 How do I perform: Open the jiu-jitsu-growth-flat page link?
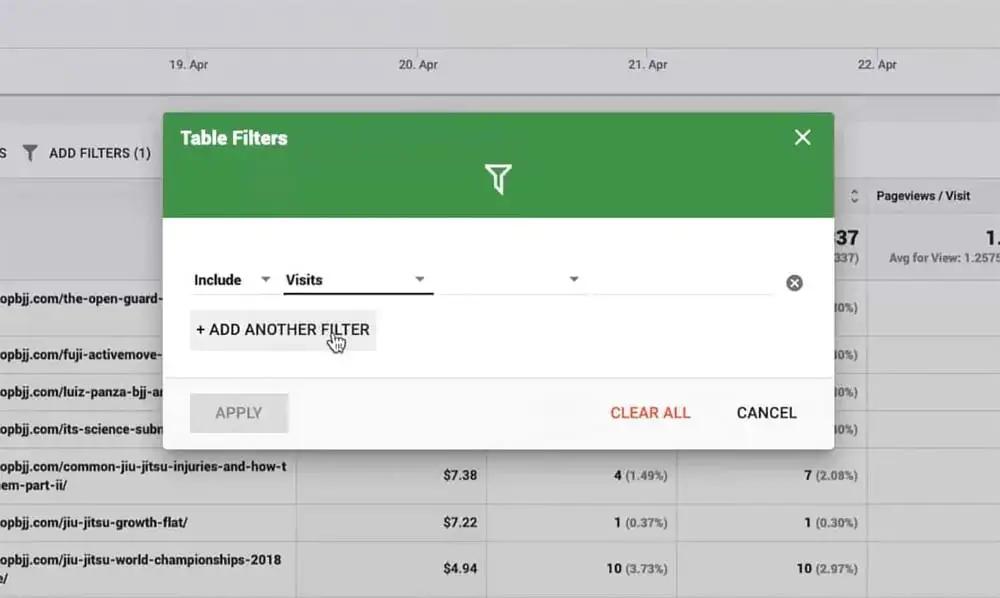pos(94,523)
